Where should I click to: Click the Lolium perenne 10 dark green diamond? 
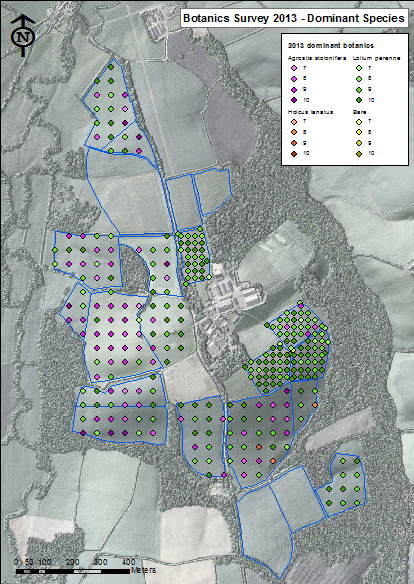coord(359,100)
